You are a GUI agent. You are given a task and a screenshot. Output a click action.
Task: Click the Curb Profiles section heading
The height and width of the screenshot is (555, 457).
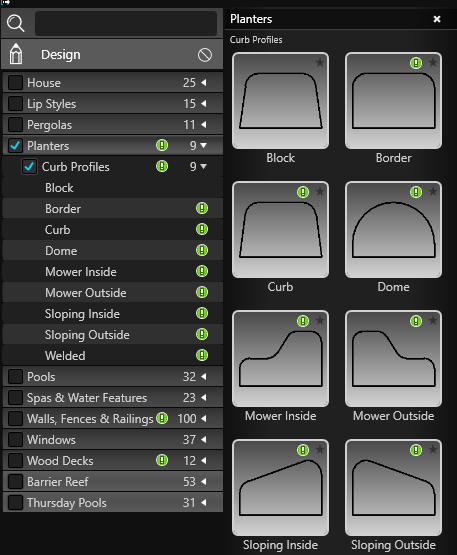click(x=256, y=40)
